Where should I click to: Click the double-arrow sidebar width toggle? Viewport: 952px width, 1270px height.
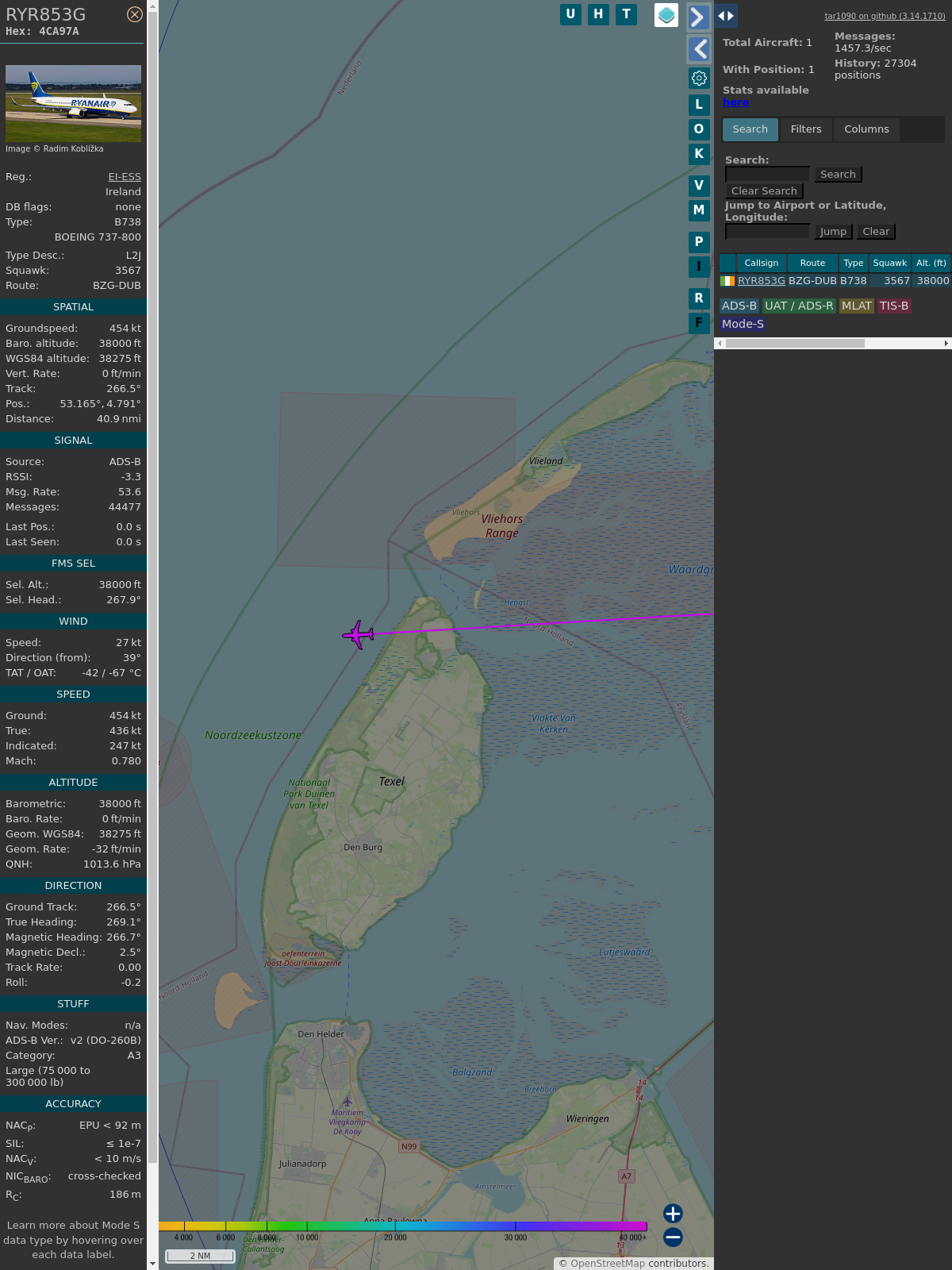click(726, 16)
